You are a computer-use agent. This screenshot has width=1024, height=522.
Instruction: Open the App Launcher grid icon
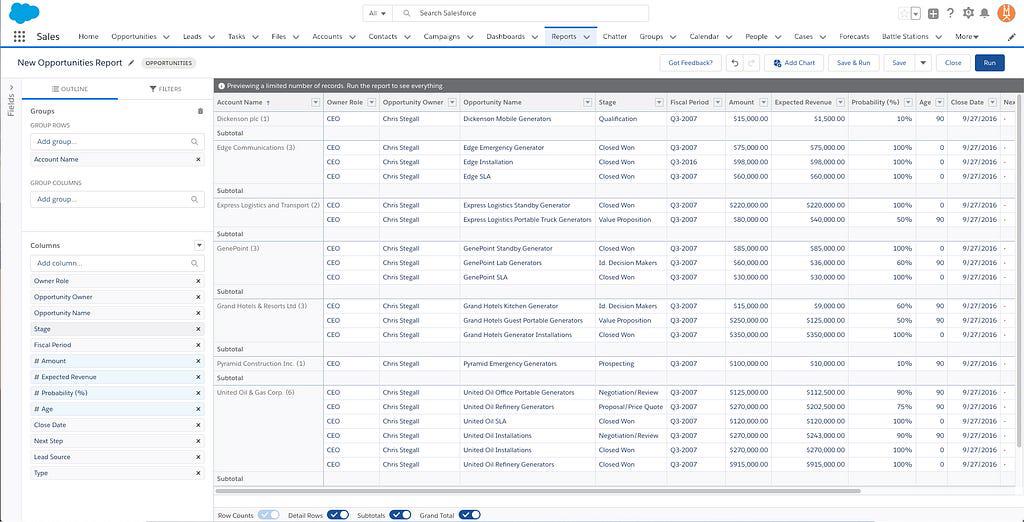[x=19, y=37]
